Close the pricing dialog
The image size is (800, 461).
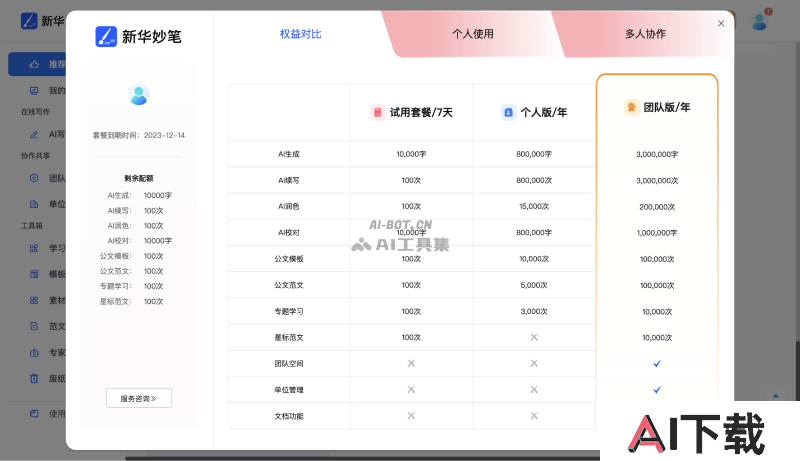tap(720, 23)
